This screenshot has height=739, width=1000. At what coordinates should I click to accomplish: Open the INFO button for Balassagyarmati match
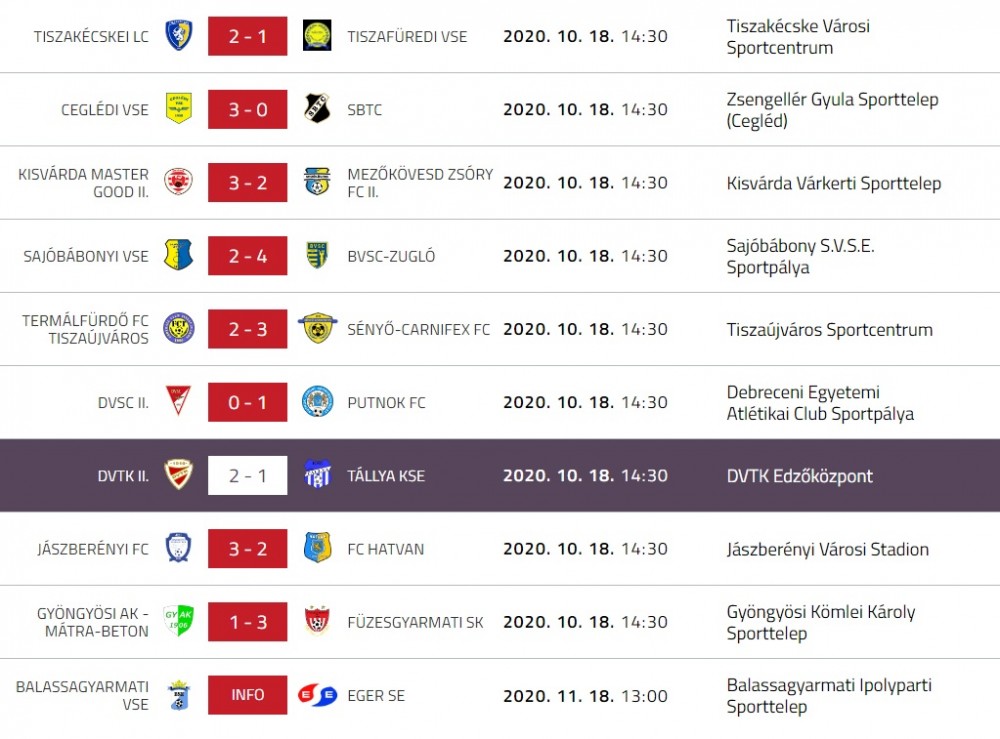coord(247,695)
